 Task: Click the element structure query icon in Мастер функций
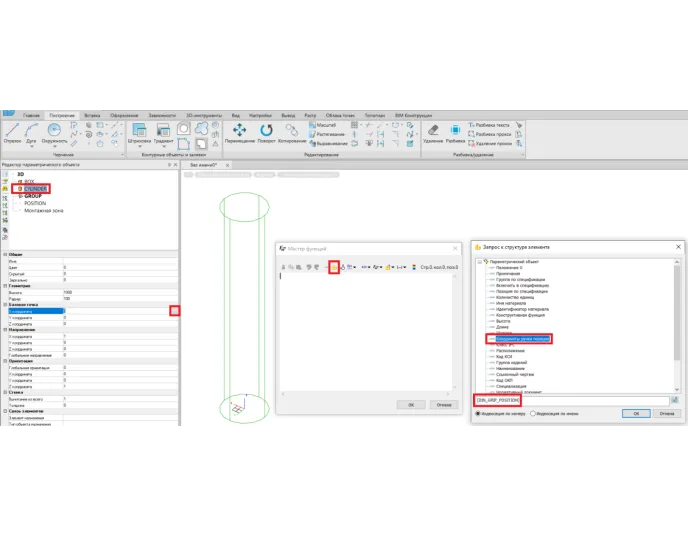click(334, 267)
